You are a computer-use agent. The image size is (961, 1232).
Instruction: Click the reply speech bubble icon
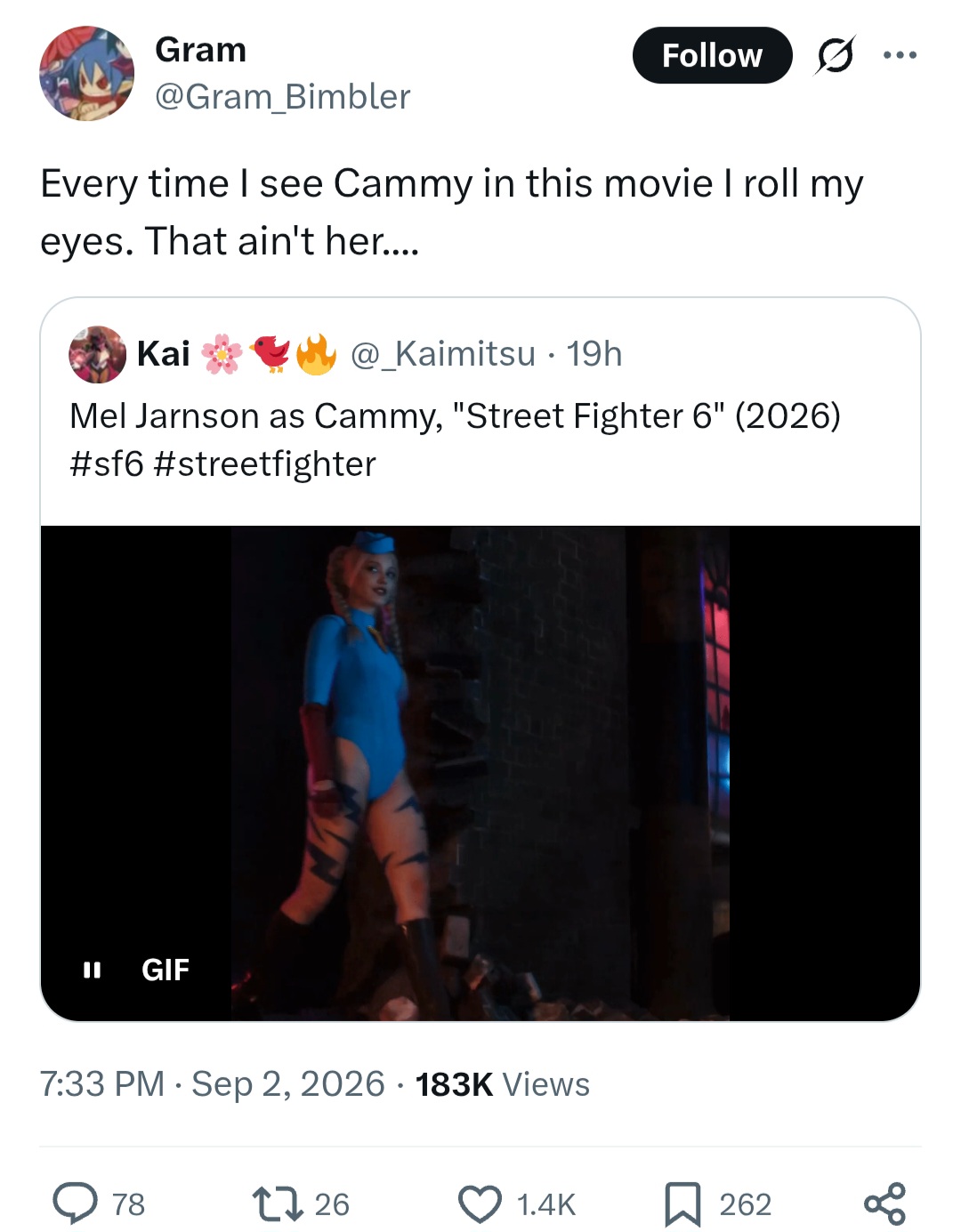(76, 1204)
